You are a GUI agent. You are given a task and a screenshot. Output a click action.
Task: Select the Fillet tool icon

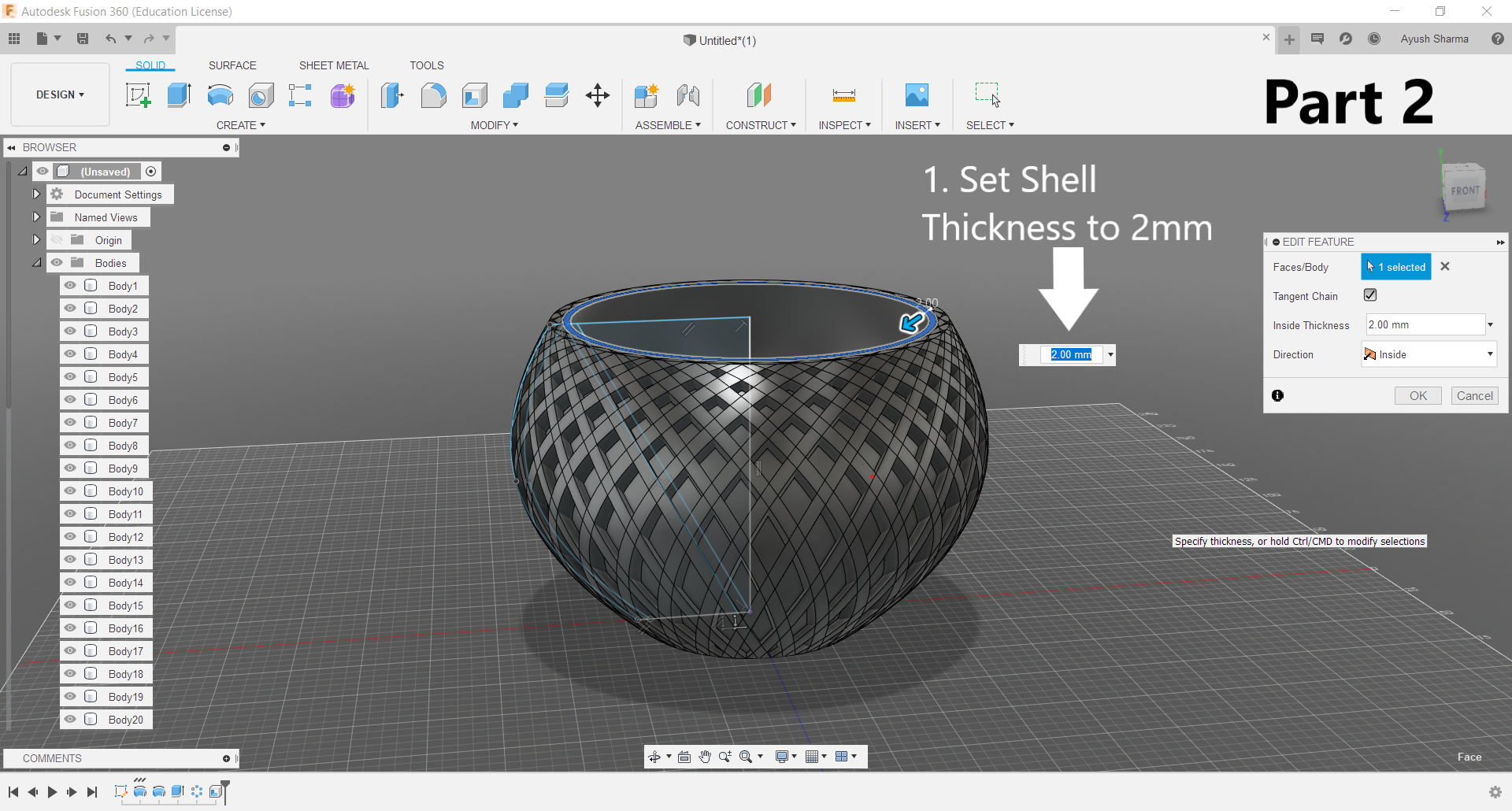click(433, 95)
